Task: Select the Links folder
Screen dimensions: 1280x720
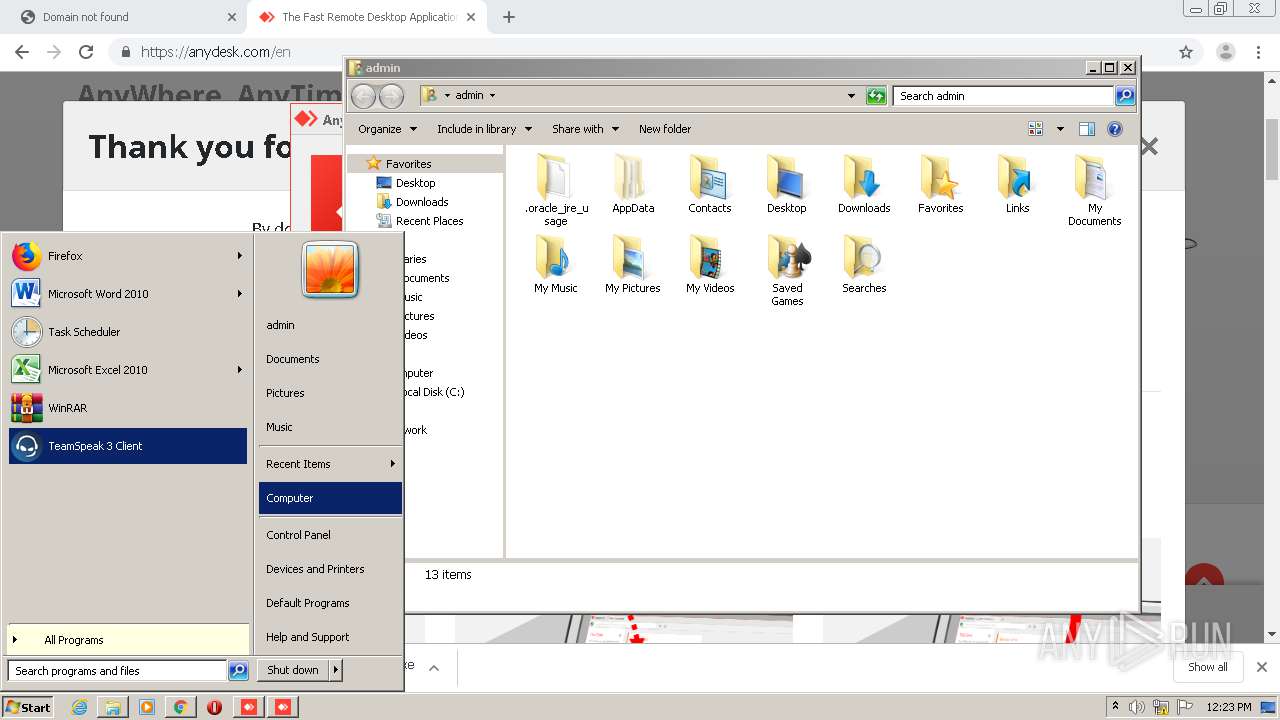Action: [1018, 184]
